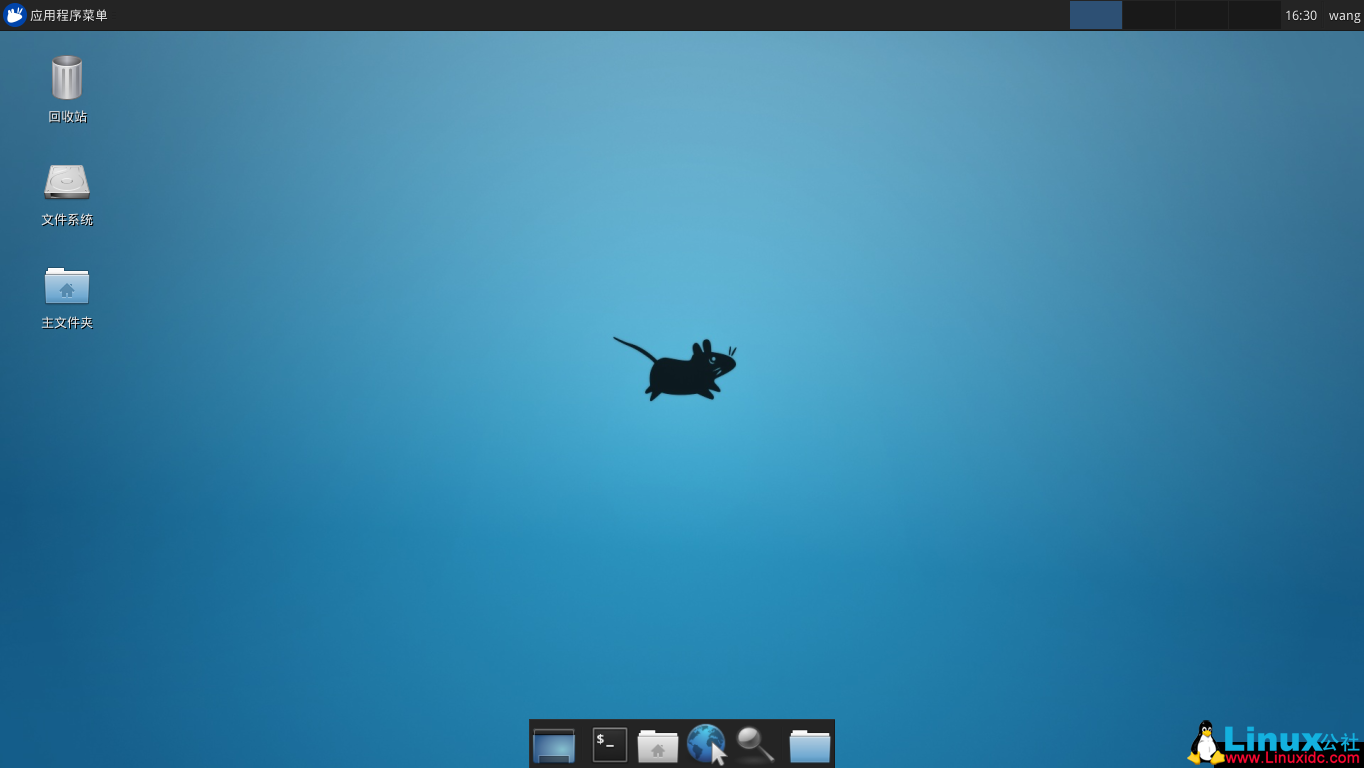This screenshot has height=768, width=1364.
Task: Open the home folder file manager in dock
Action: coord(658,746)
